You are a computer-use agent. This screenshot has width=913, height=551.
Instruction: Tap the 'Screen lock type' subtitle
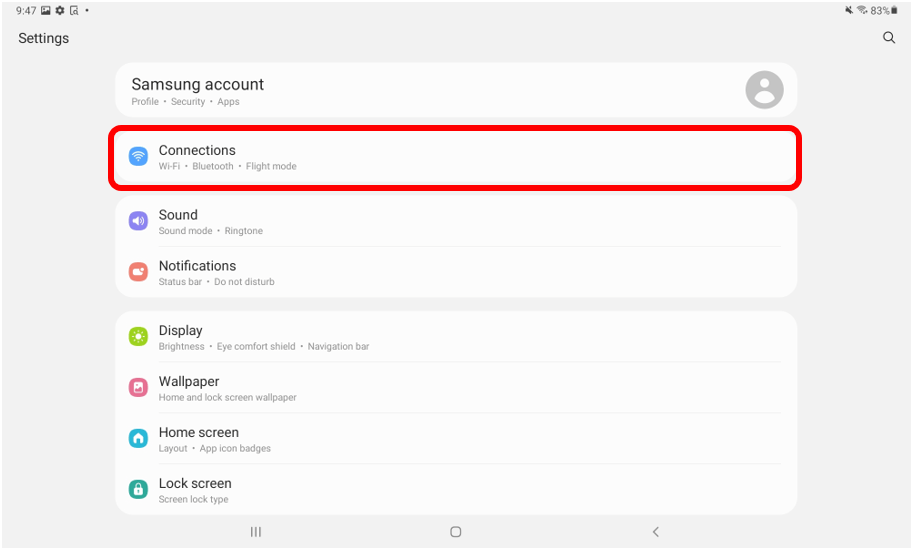193,500
